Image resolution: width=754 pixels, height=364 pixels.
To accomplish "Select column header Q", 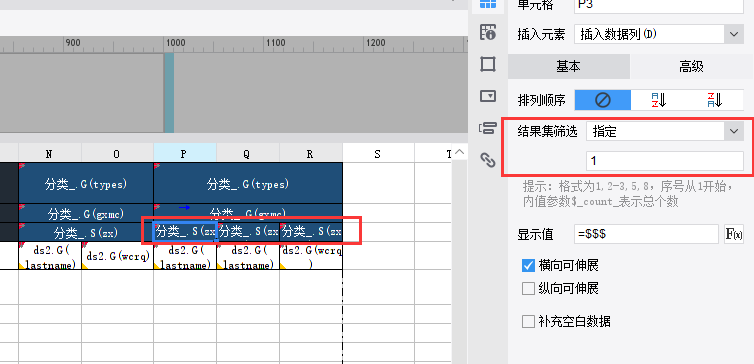I will [x=248, y=153].
